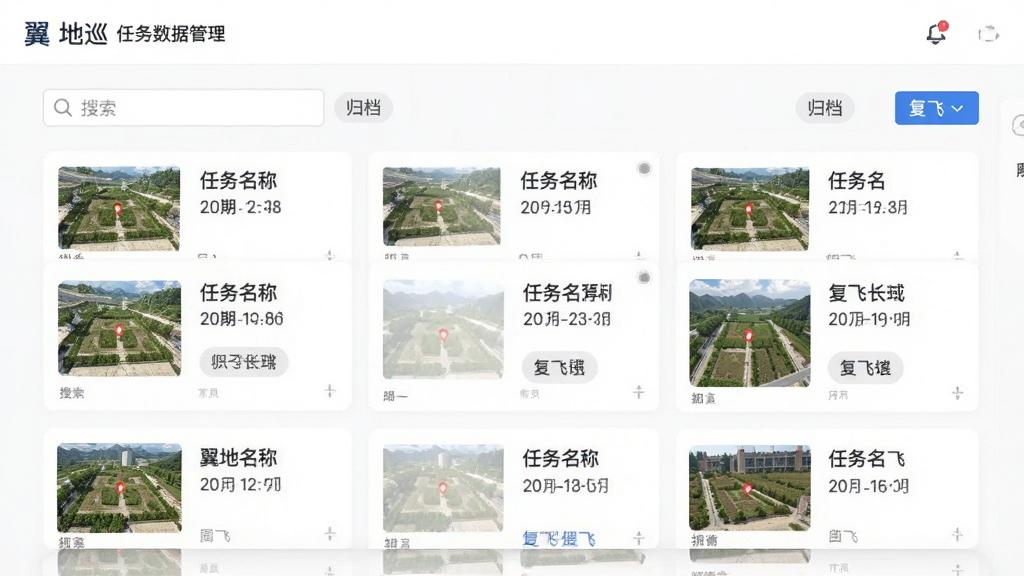Open the blue 复飞 dropdown

click(936, 108)
